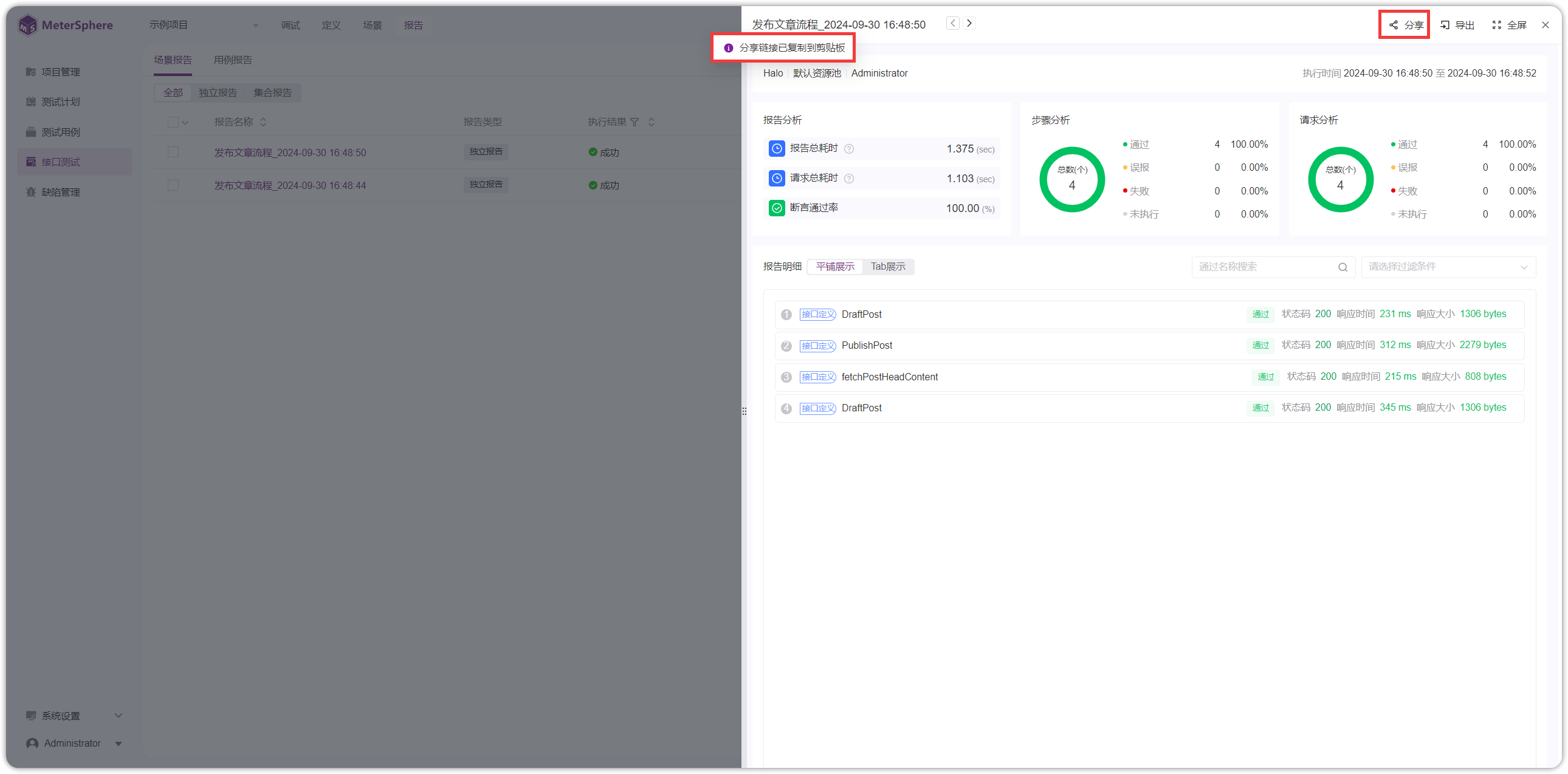Click filter funnel icon on 执行结果
The image size is (1568, 774).
pos(634,122)
